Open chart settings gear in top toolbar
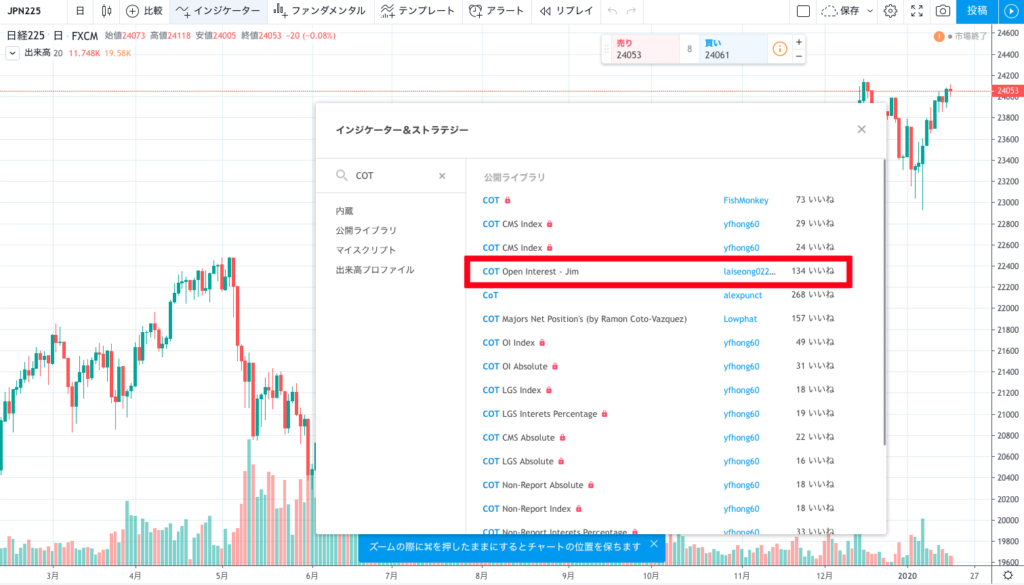 890,11
